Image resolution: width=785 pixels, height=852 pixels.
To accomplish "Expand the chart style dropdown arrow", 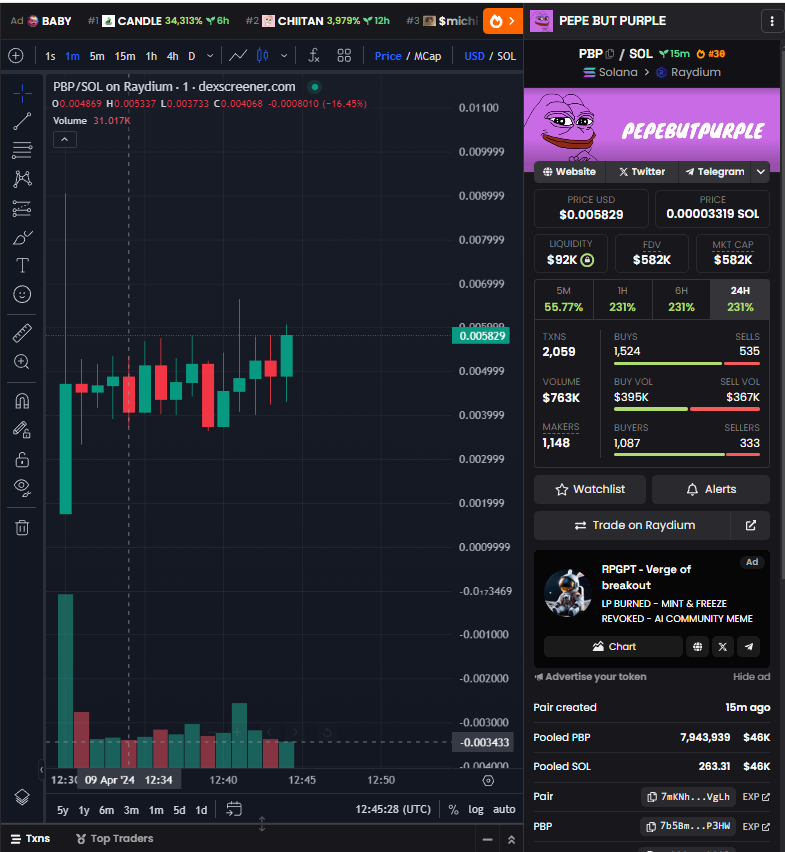I will [x=284, y=55].
